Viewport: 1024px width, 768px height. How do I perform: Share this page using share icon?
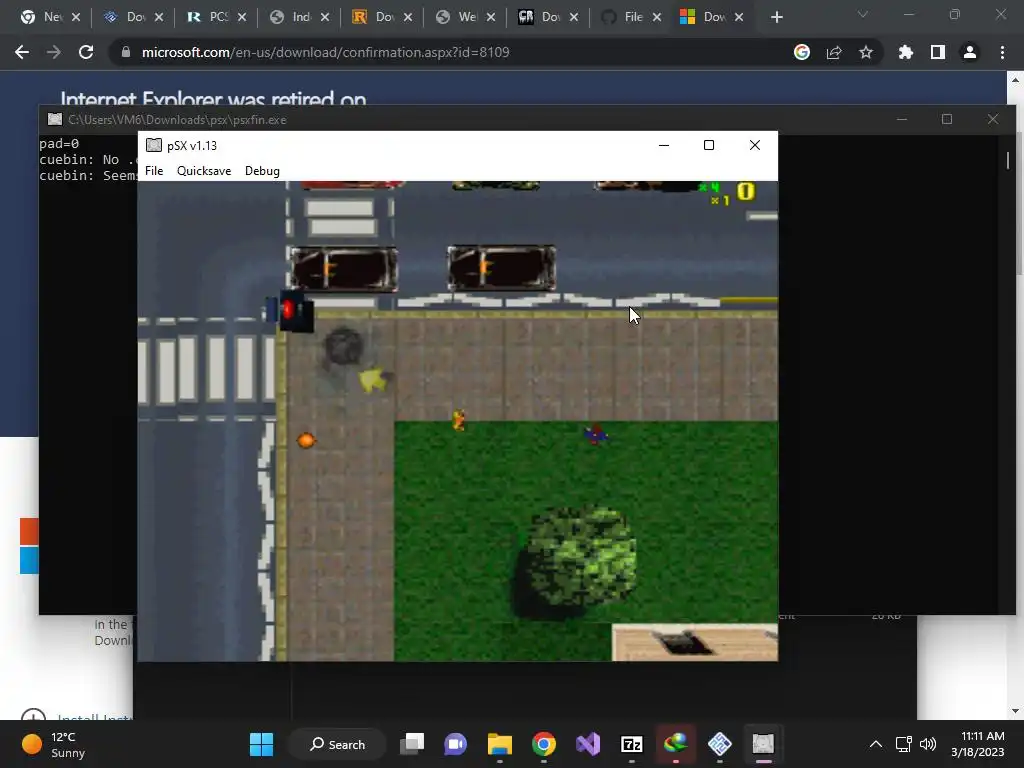pyautogui.click(x=834, y=52)
